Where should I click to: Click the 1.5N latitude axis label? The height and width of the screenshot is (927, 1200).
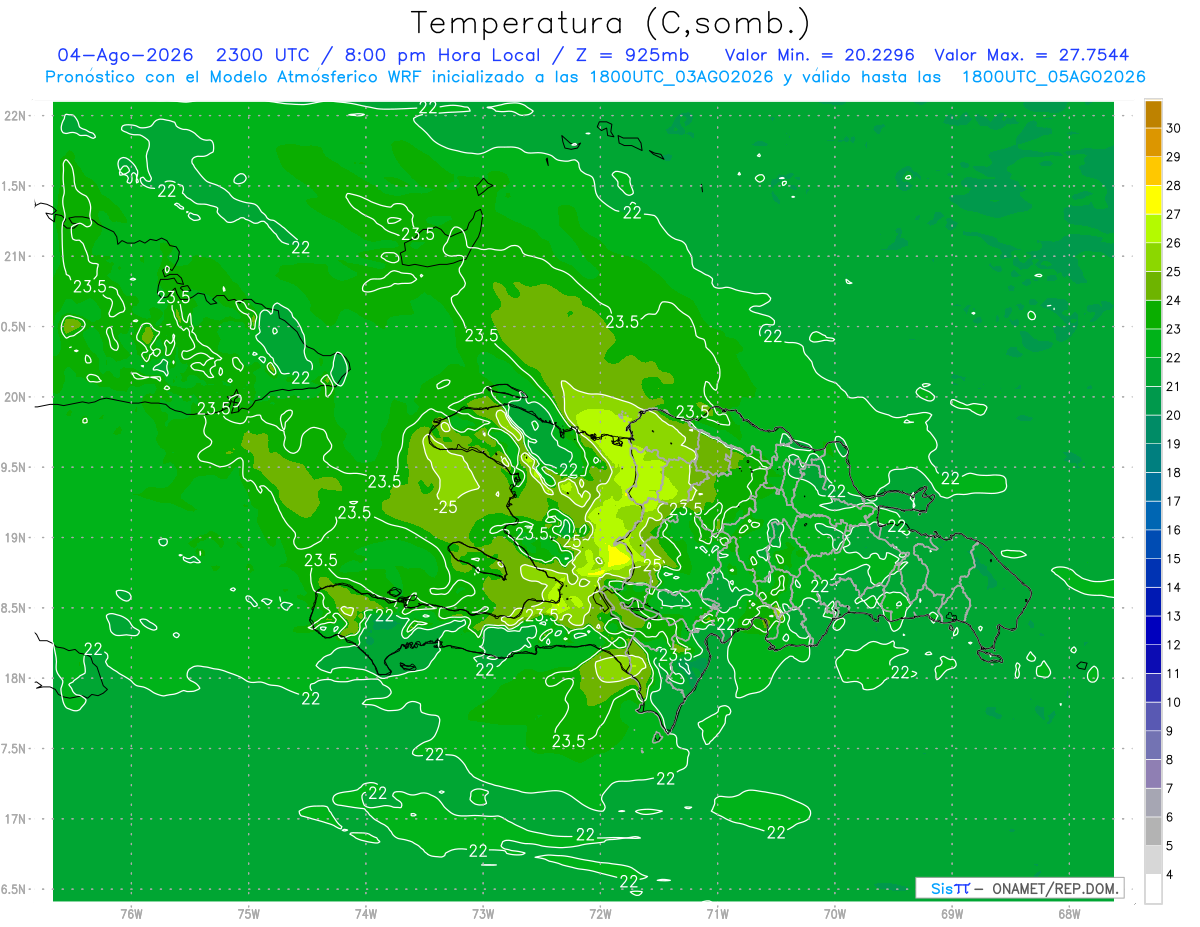point(15,186)
